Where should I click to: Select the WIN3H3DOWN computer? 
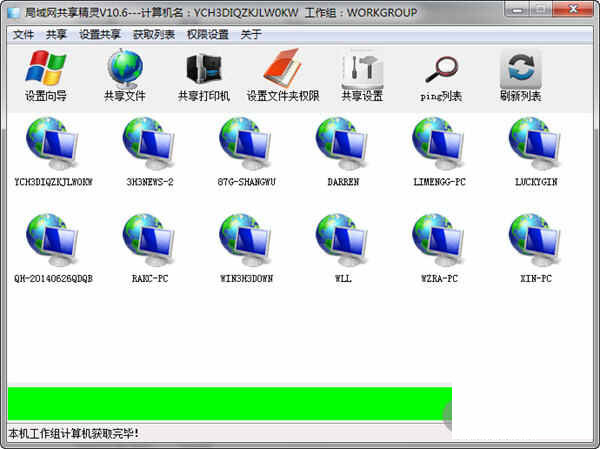(x=246, y=240)
